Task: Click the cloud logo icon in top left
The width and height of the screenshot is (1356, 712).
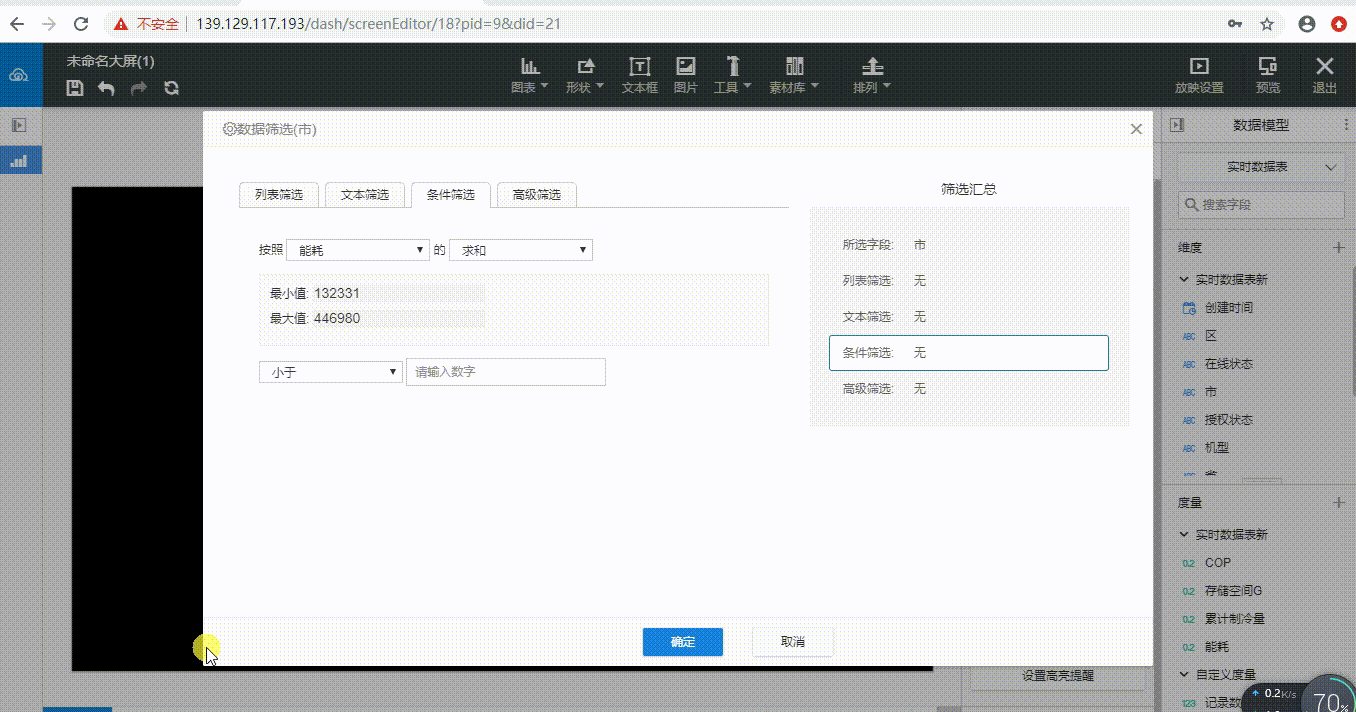Action: [18, 76]
